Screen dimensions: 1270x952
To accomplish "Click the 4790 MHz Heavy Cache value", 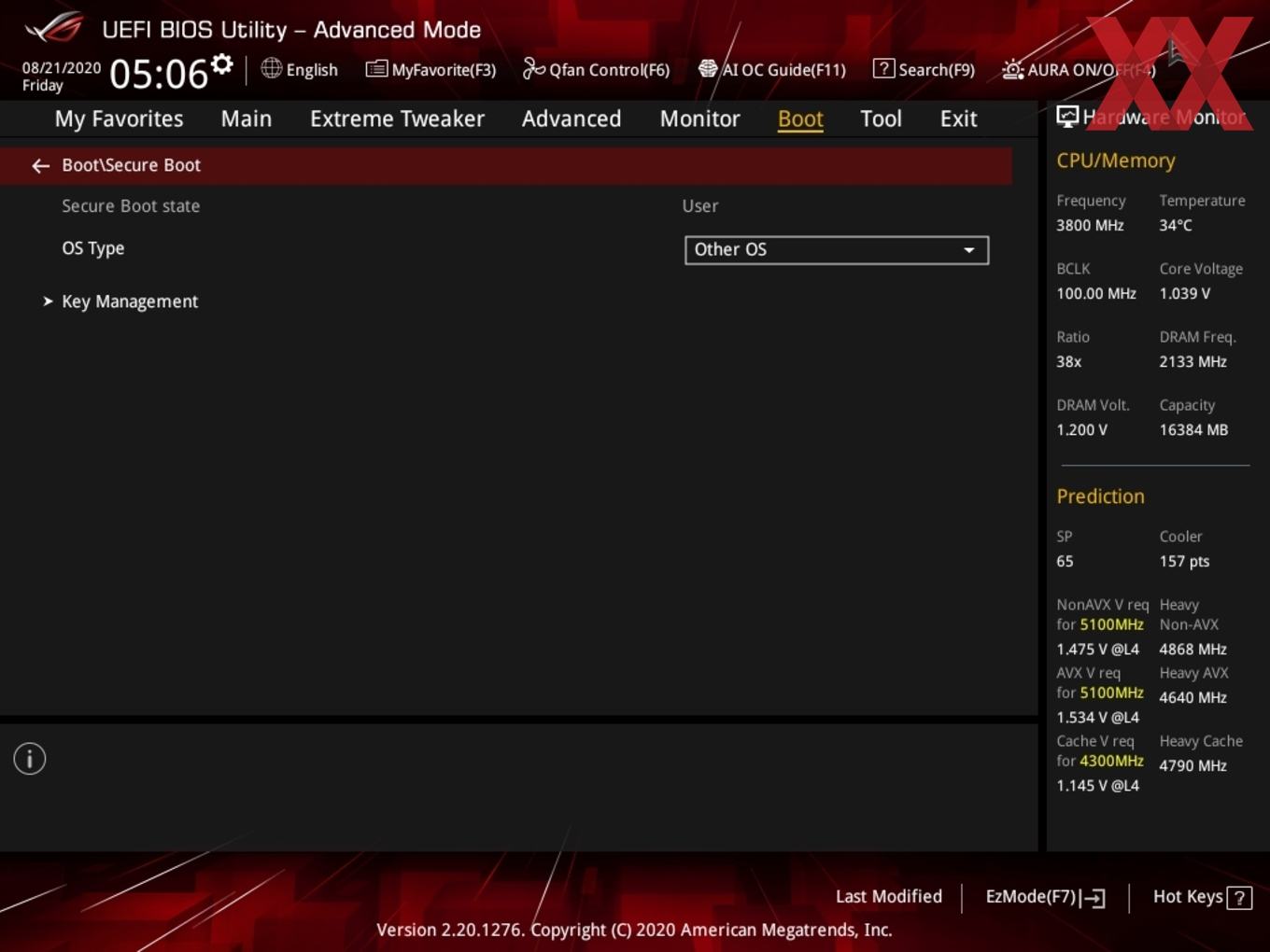I will tap(1193, 766).
